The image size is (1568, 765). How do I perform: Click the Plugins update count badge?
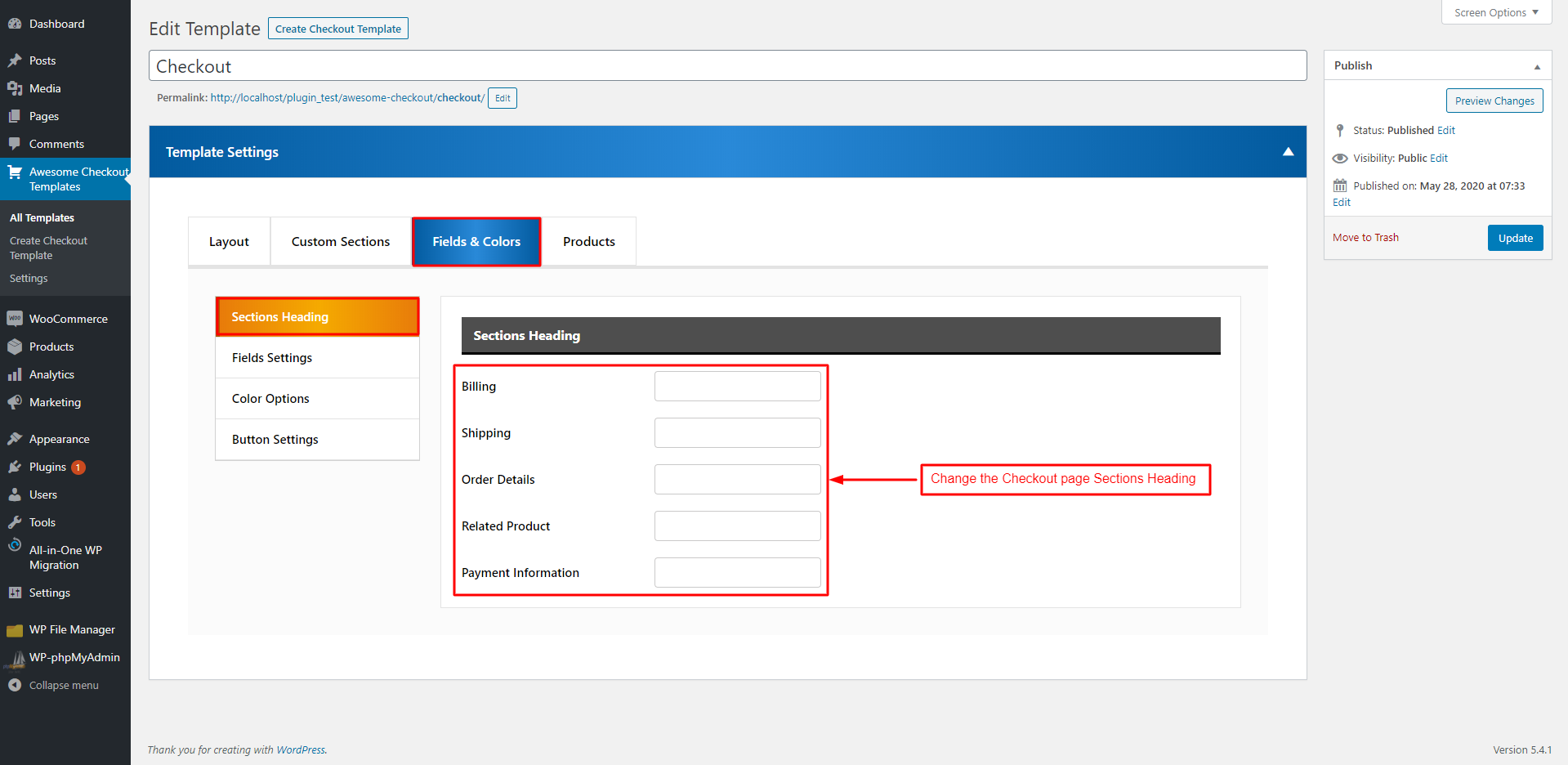point(78,467)
